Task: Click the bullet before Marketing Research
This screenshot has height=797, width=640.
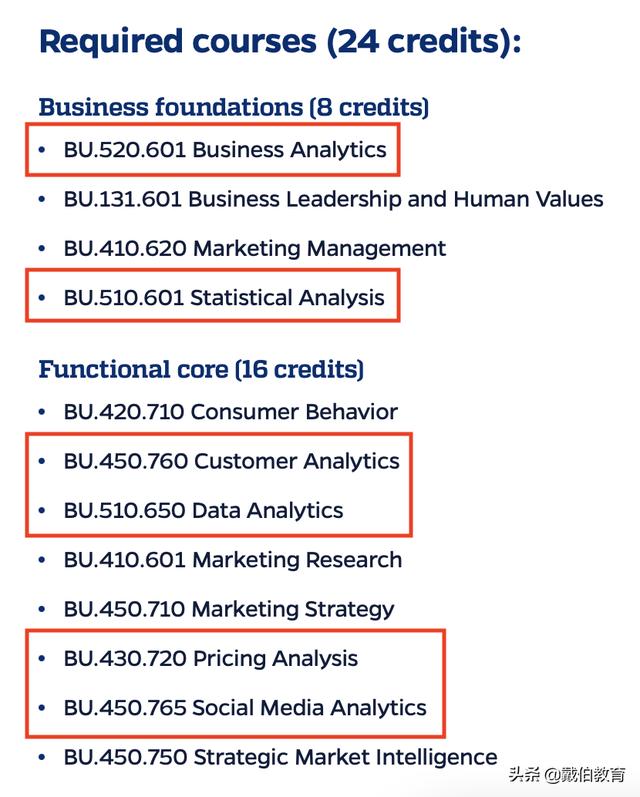Action: pyautogui.click(x=42, y=560)
